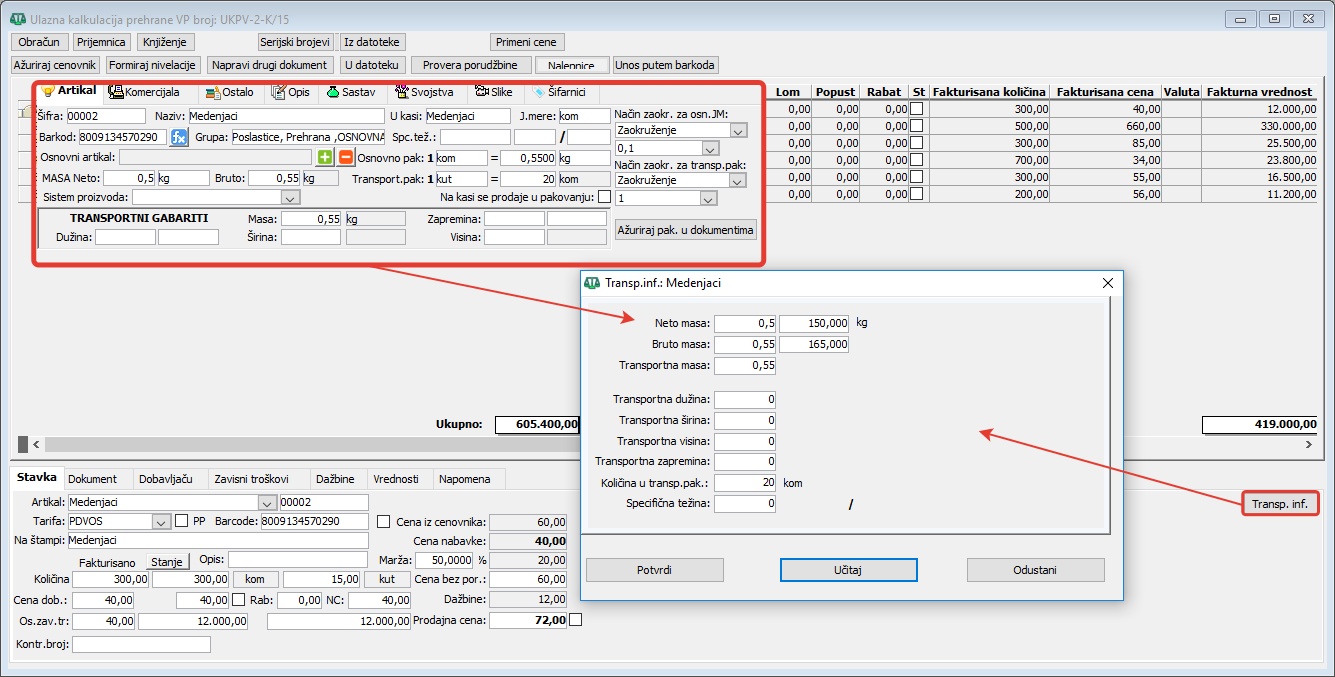This screenshot has height=677, width=1335.
Task: Cancel with the Odustani button
Action: pos(1036,570)
